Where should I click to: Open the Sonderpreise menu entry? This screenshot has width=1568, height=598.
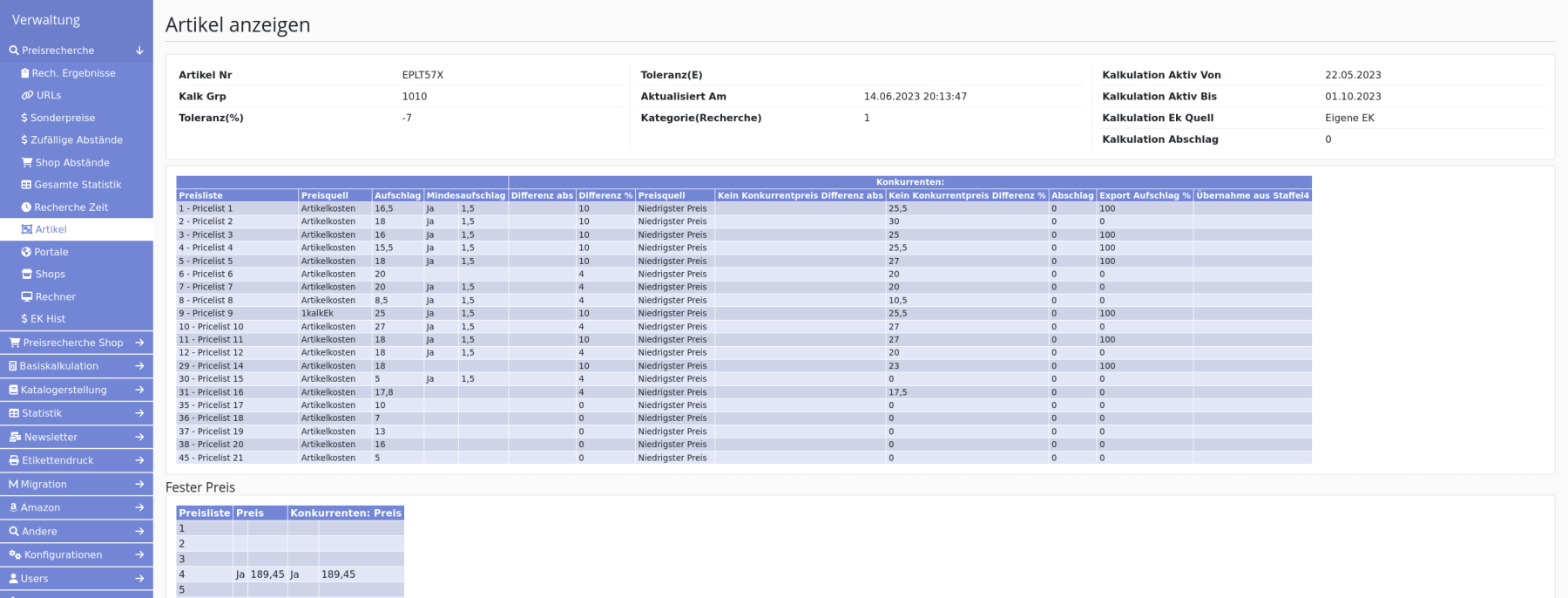click(x=62, y=118)
